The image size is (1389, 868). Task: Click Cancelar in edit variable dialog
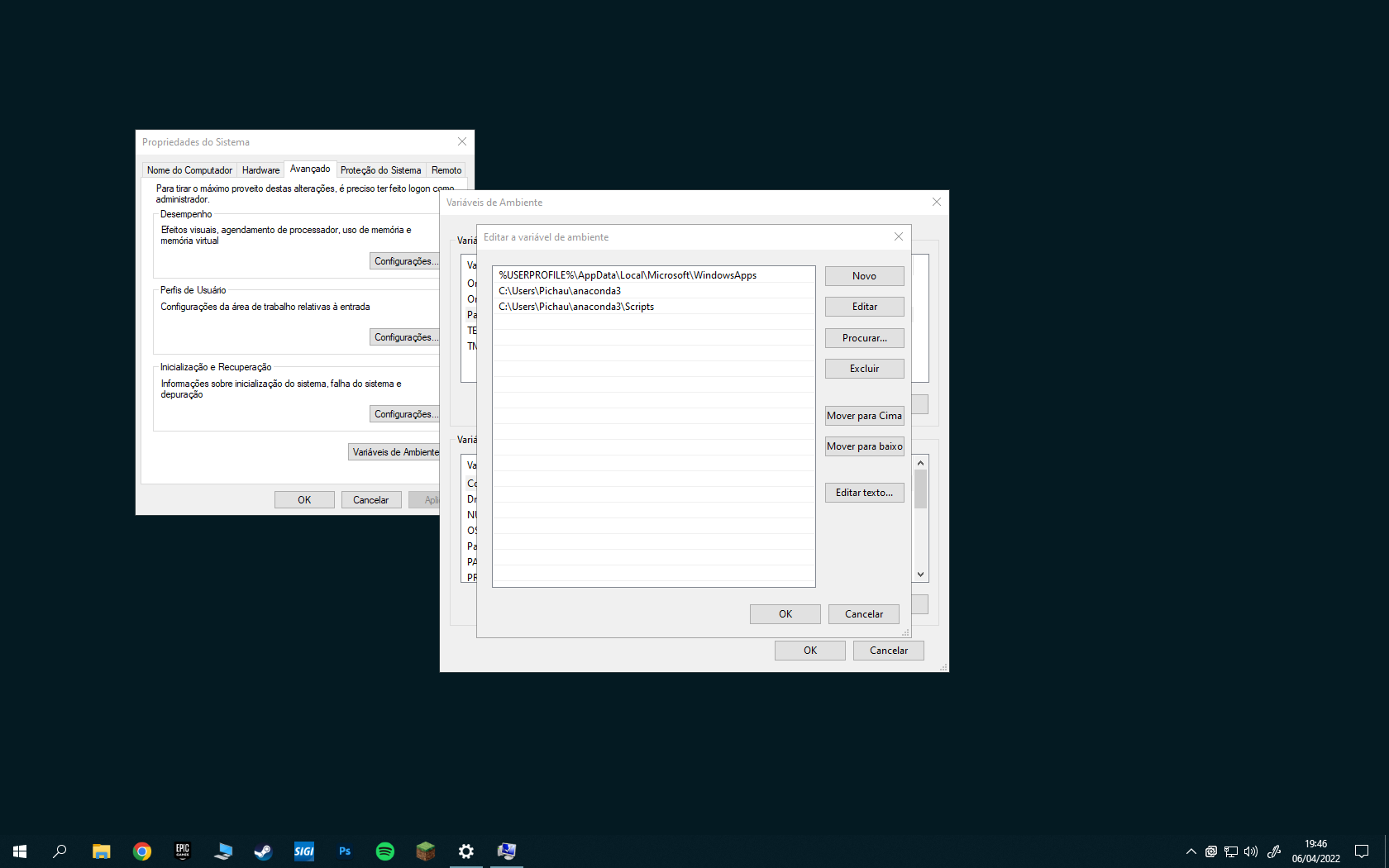tap(864, 614)
